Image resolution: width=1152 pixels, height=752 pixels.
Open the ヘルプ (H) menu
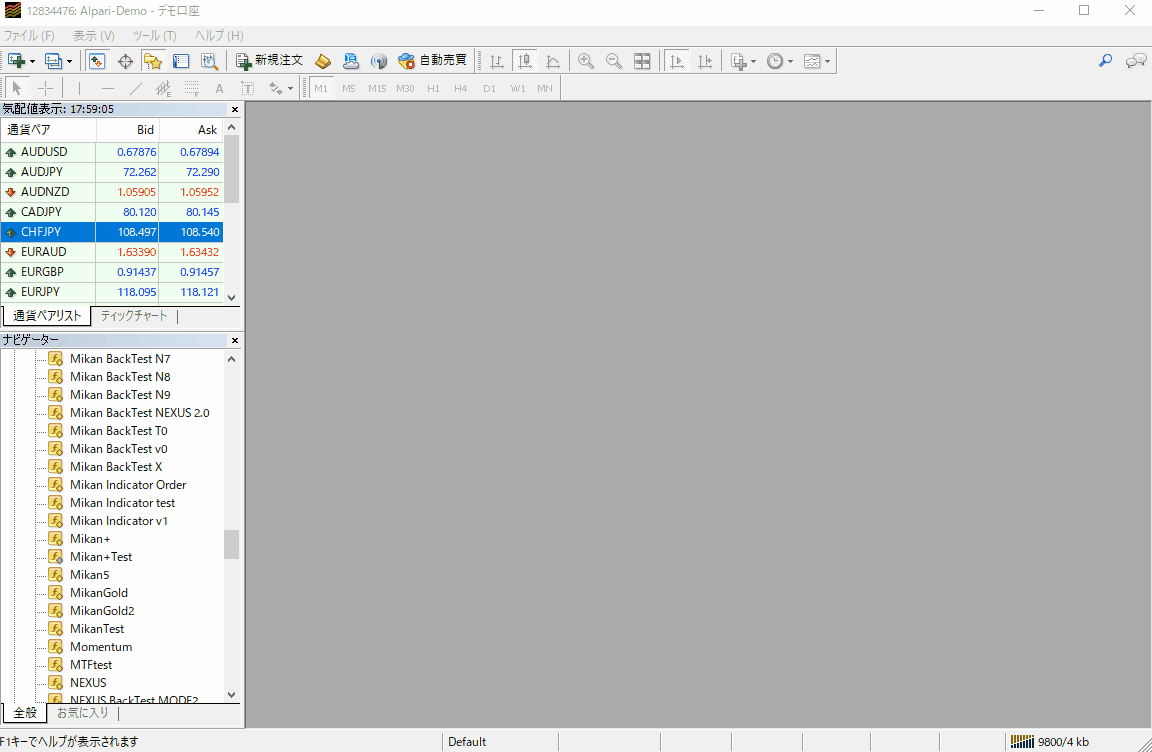click(219, 35)
